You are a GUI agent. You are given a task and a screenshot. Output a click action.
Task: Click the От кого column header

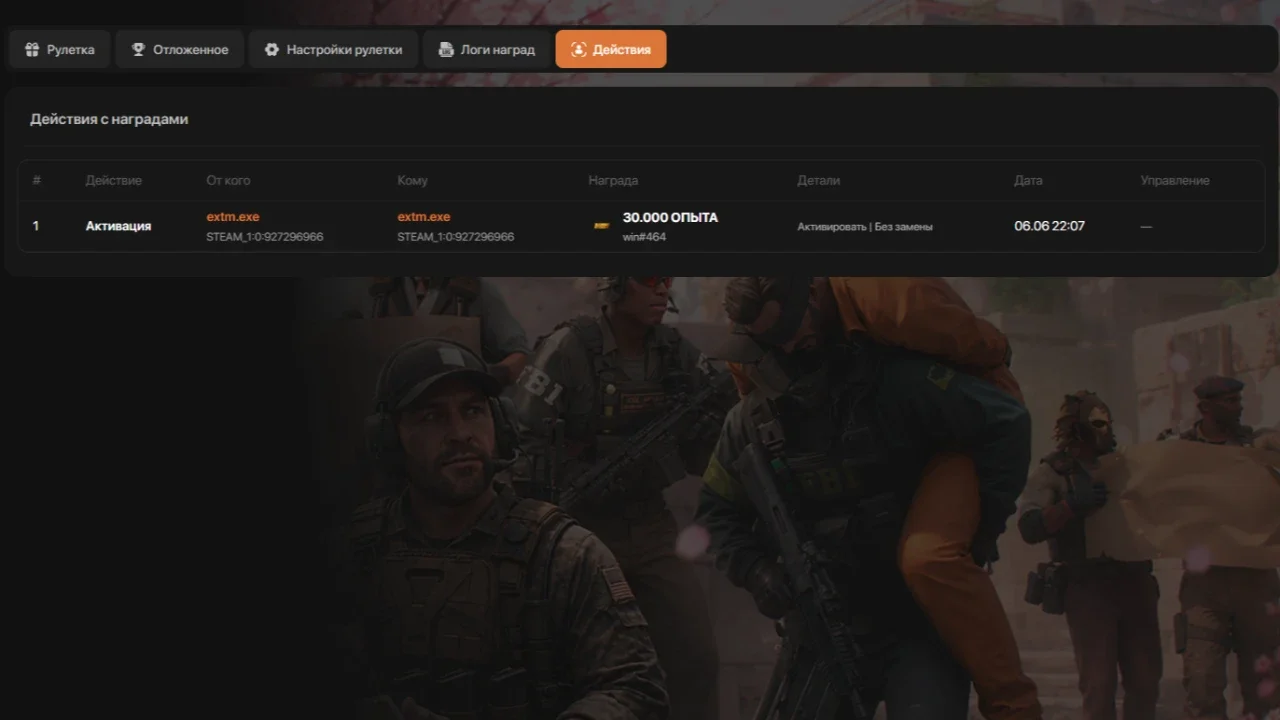tap(228, 181)
